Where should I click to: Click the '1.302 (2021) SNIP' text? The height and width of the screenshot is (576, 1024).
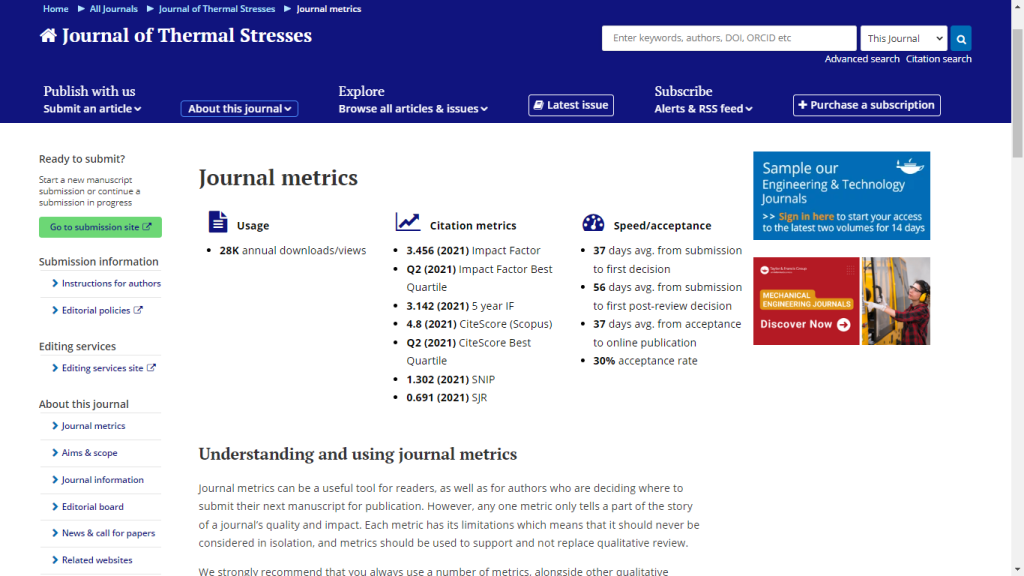(451, 379)
